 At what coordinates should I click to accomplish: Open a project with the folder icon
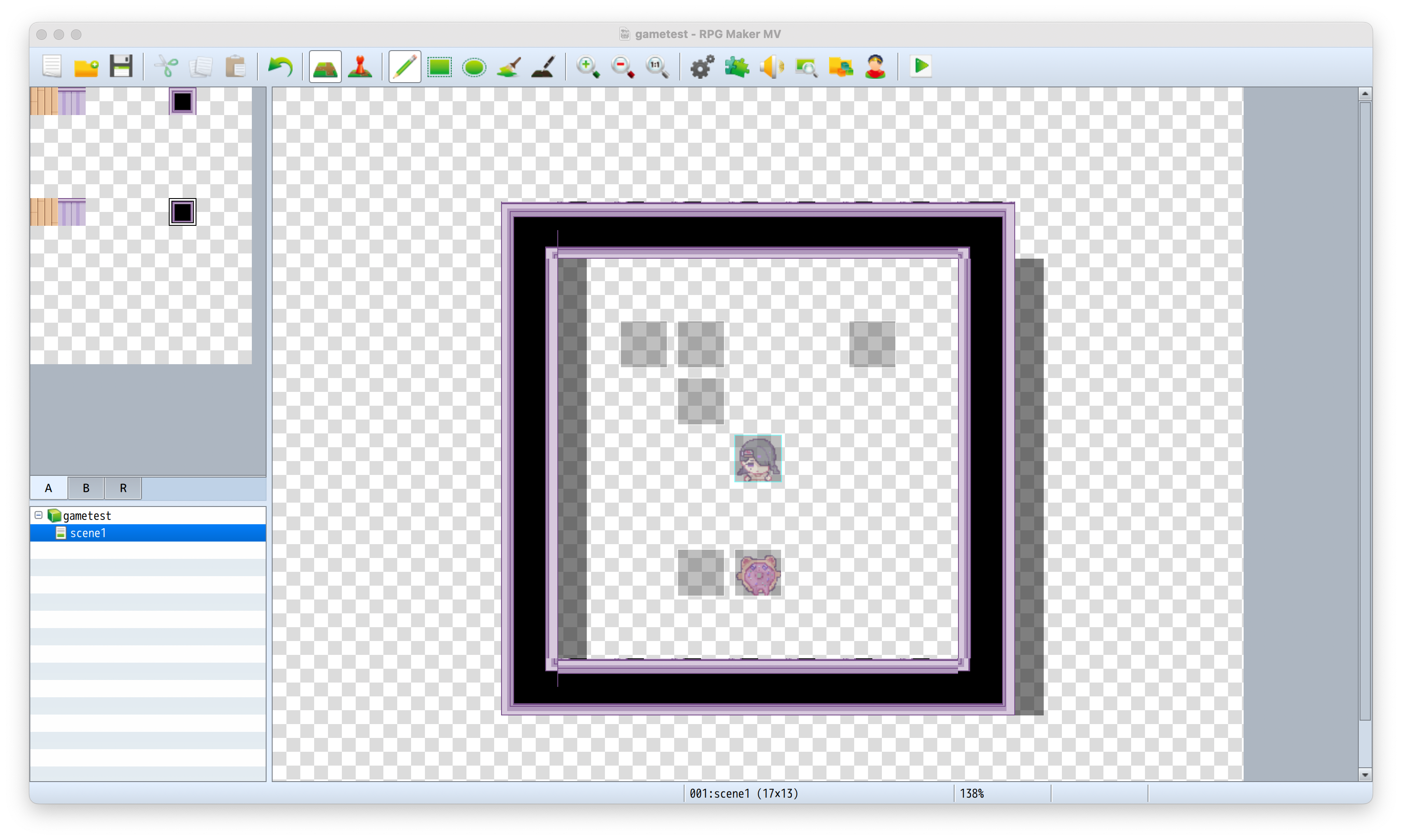click(86, 67)
